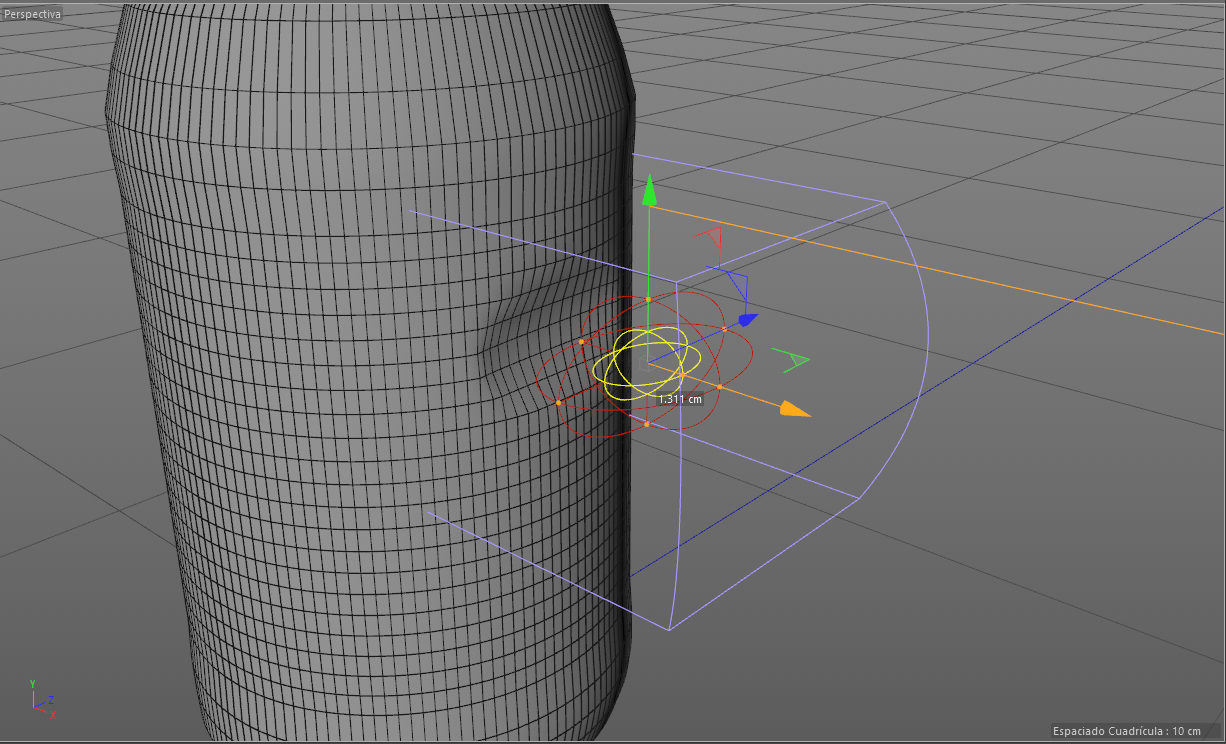Click the 1.311 cm measurement label
Image resolution: width=1226 pixels, height=744 pixels.
click(680, 399)
